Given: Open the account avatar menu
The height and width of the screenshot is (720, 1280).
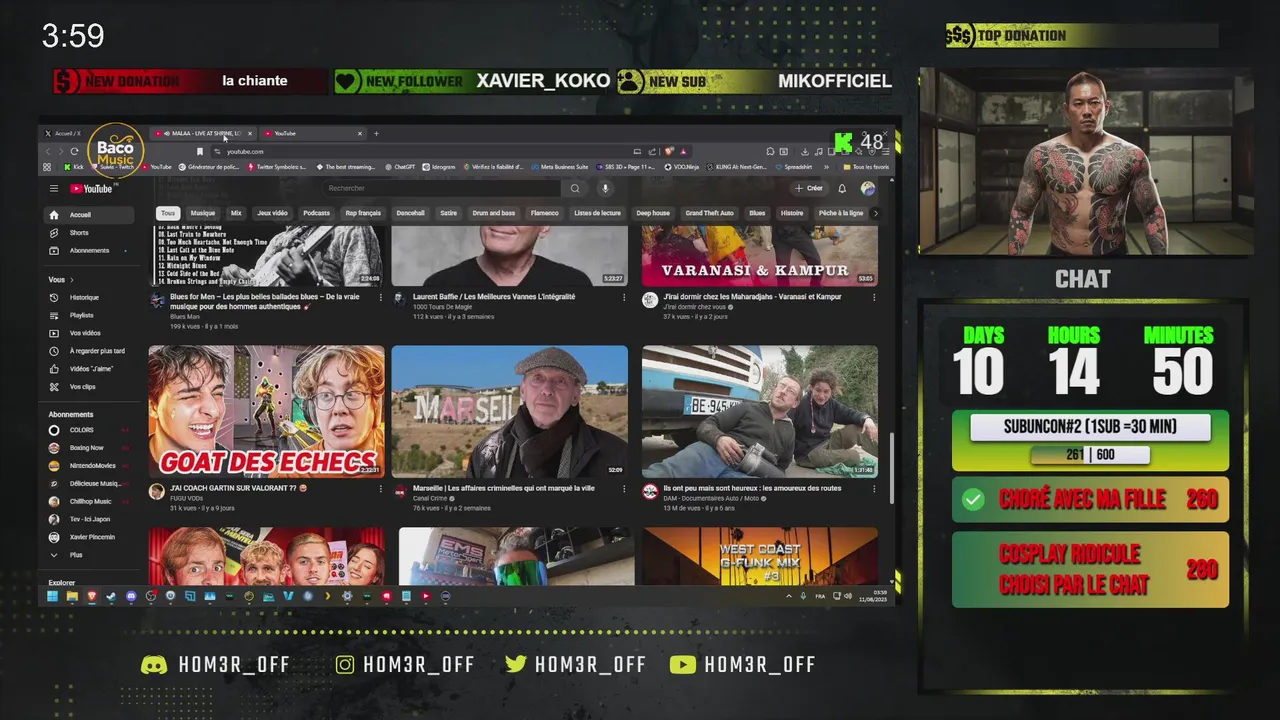Looking at the screenshot, I should tap(867, 188).
